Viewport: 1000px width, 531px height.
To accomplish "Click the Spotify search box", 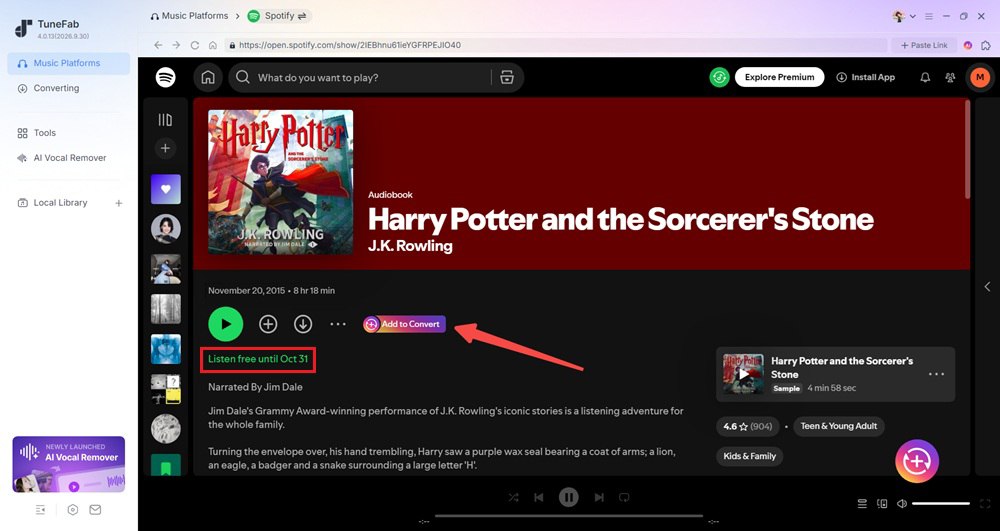I will coord(360,77).
